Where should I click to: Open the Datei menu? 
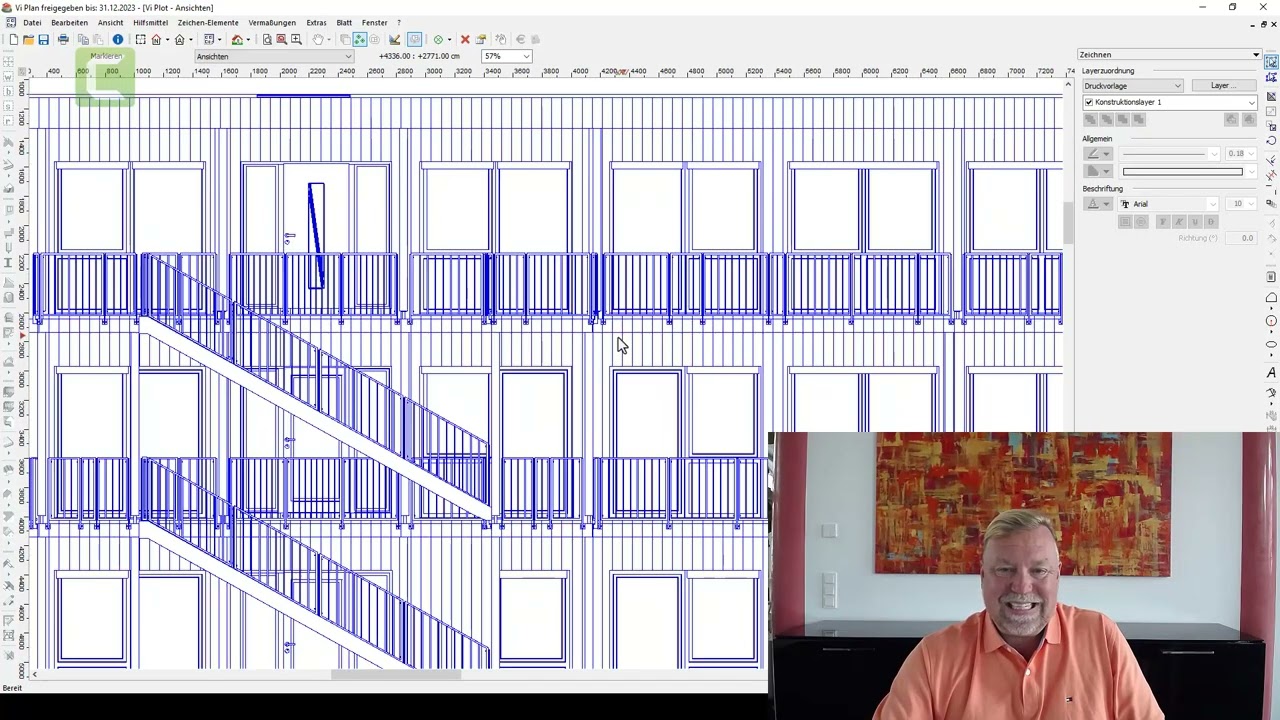click(x=32, y=22)
